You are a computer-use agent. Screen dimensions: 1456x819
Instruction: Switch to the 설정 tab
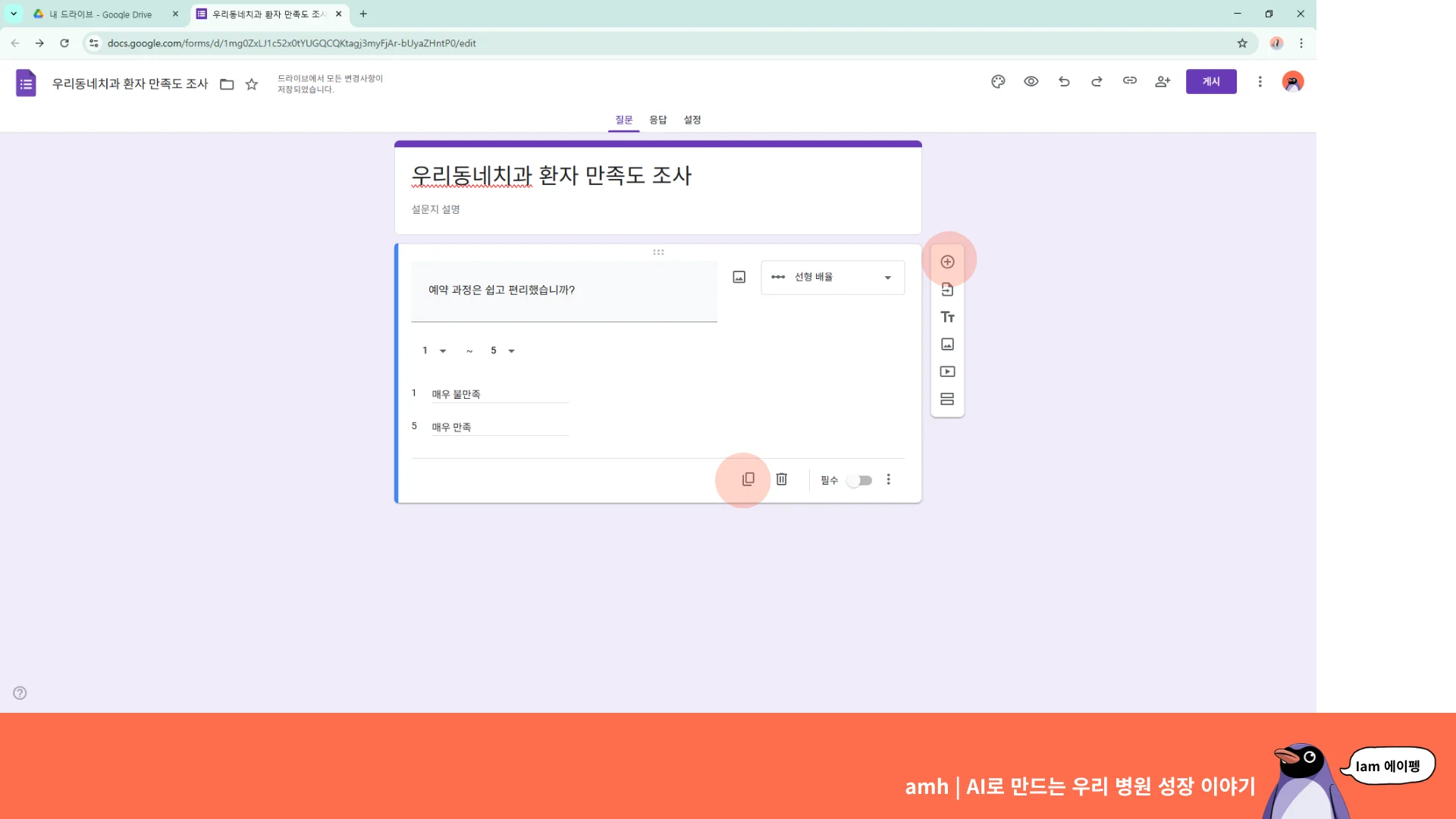click(x=692, y=120)
